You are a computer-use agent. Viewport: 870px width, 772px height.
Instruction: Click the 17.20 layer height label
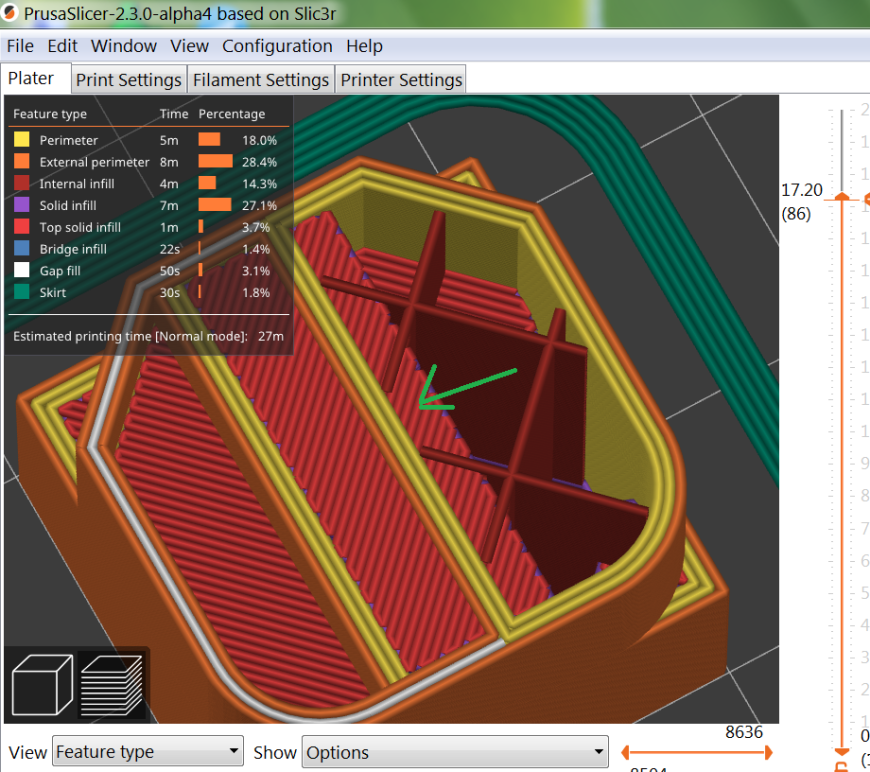click(801, 190)
